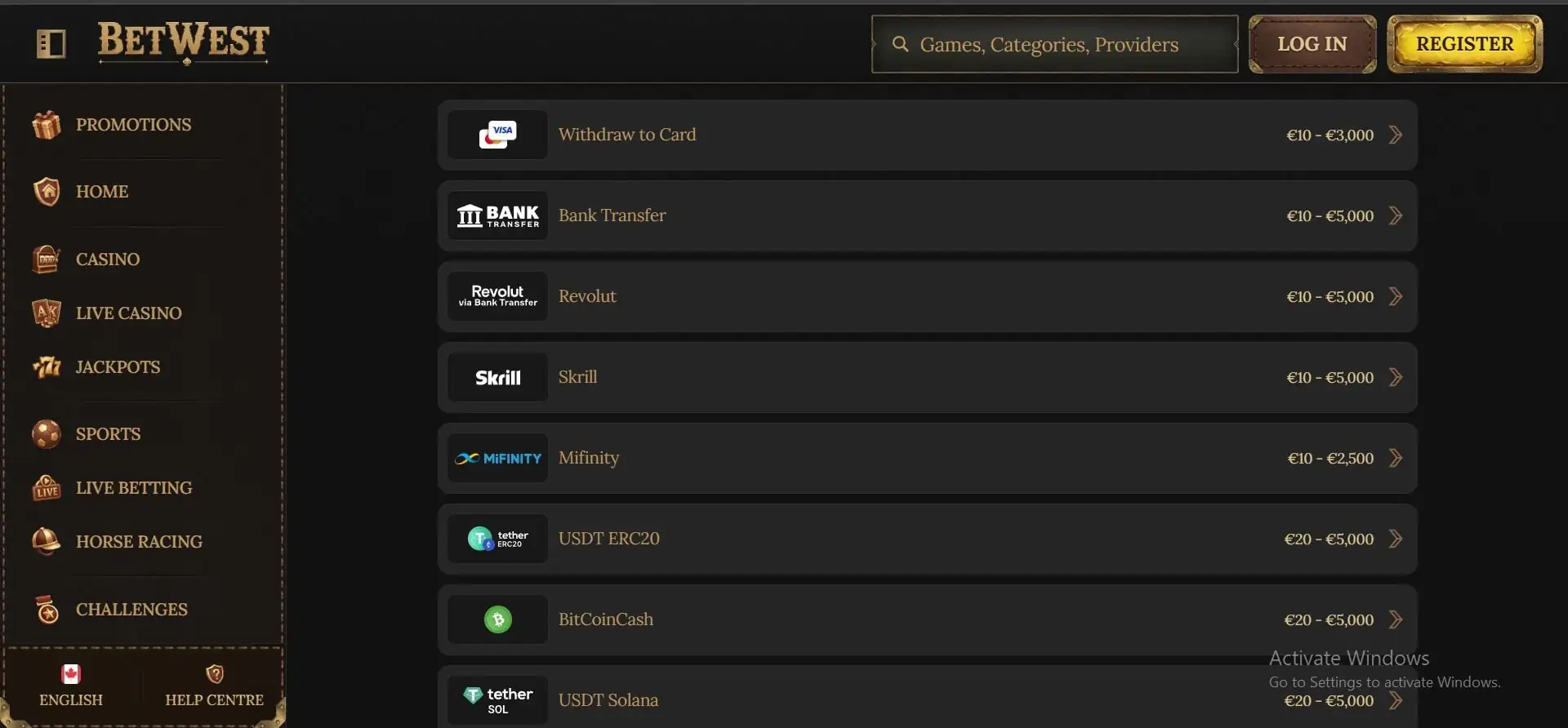Click the Home shield icon
Viewport: 1568px width, 728px height.
pos(47,192)
